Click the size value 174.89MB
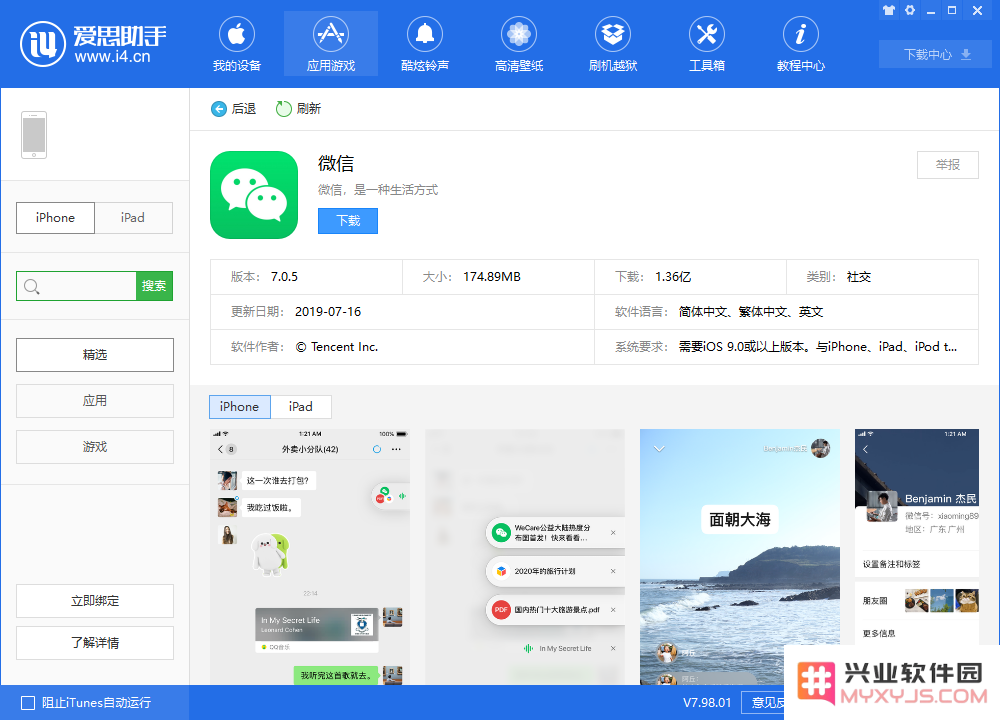Image resolution: width=1000 pixels, height=720 pixels. click(492, 277)
